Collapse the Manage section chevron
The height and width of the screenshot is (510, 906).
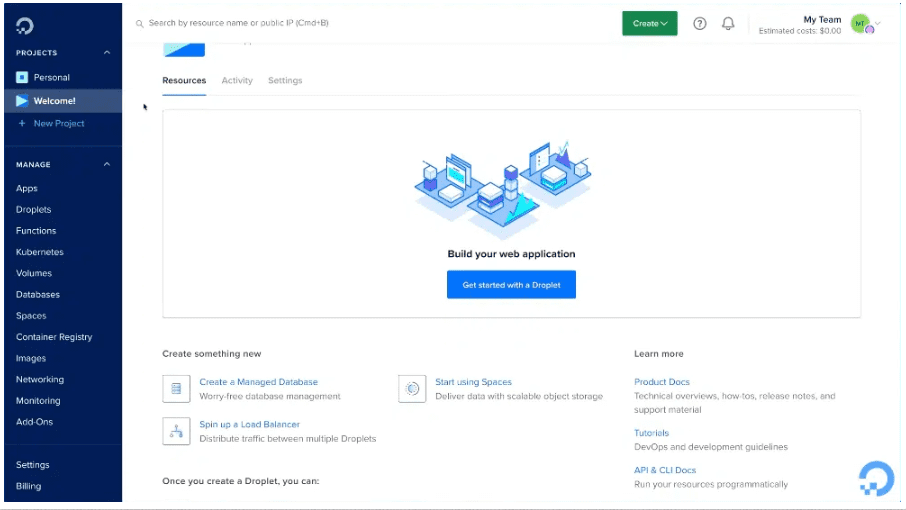[x=107, y=165]
